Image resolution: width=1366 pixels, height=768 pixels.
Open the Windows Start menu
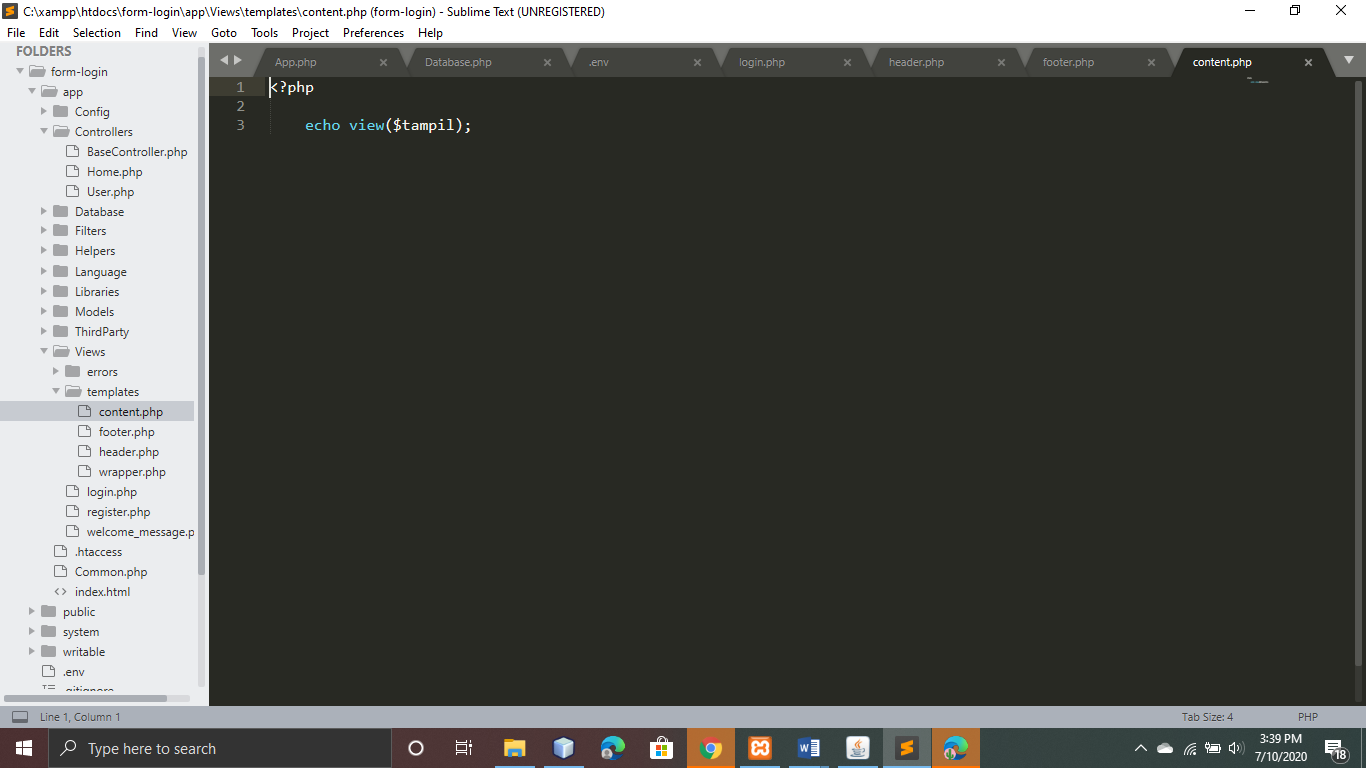24,748
